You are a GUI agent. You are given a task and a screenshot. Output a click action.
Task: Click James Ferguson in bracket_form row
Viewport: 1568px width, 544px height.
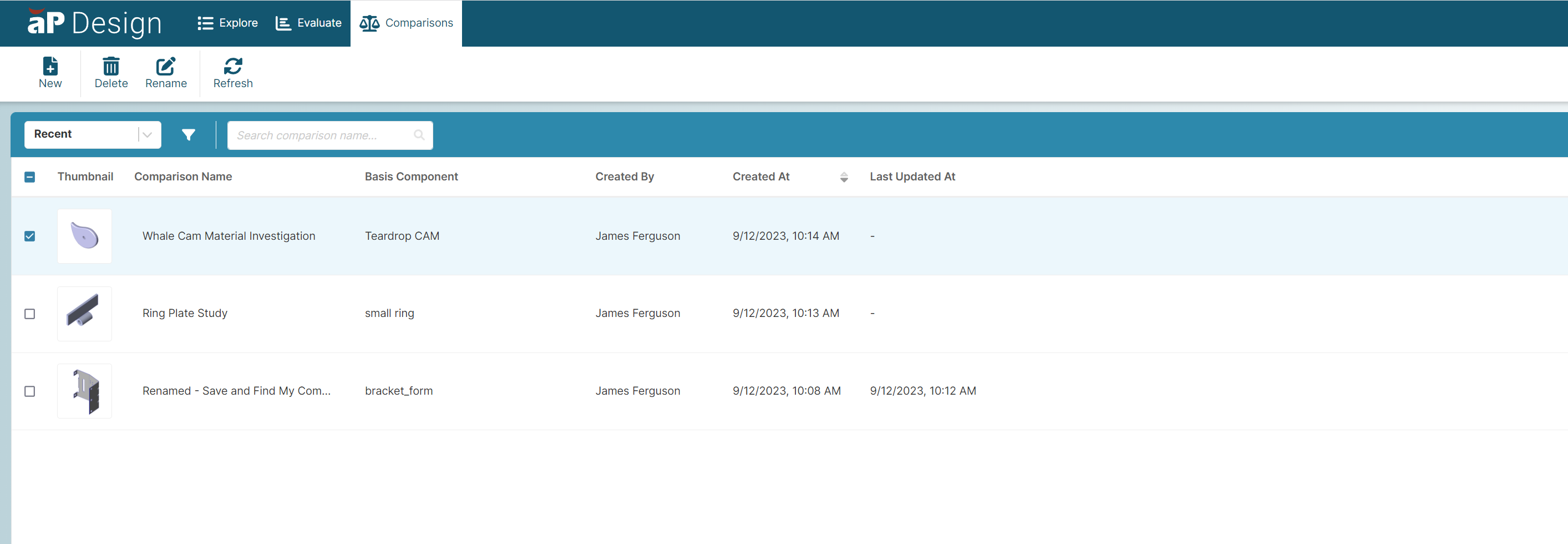coord(638,391)
